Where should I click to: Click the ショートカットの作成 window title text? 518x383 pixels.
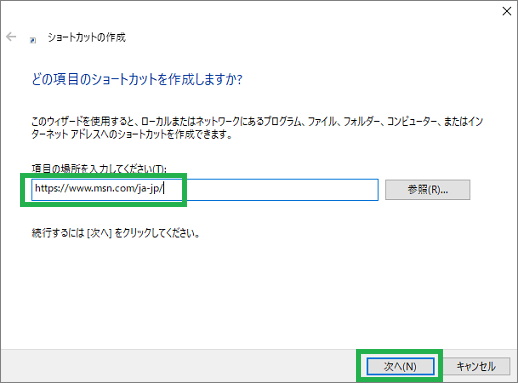[x=87, y=37]
